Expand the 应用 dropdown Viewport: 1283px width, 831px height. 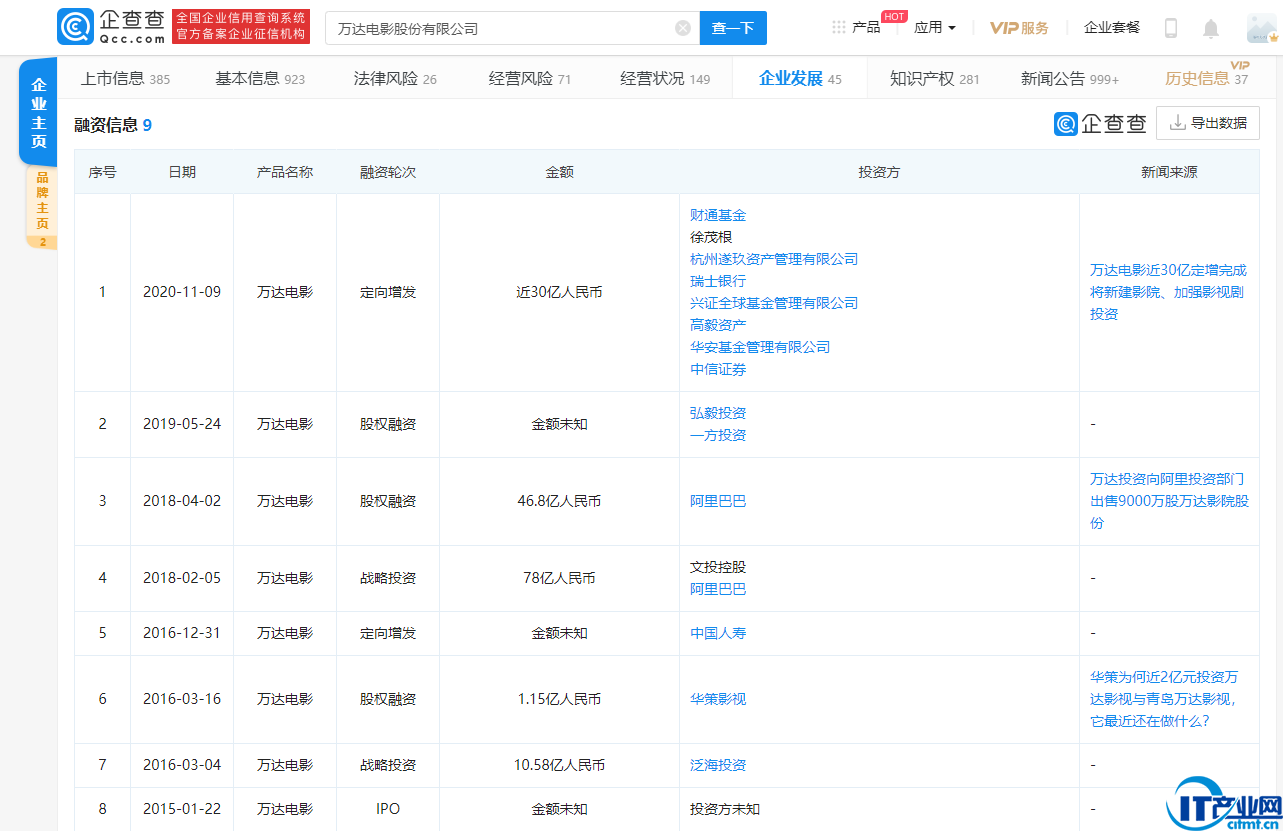935,27
